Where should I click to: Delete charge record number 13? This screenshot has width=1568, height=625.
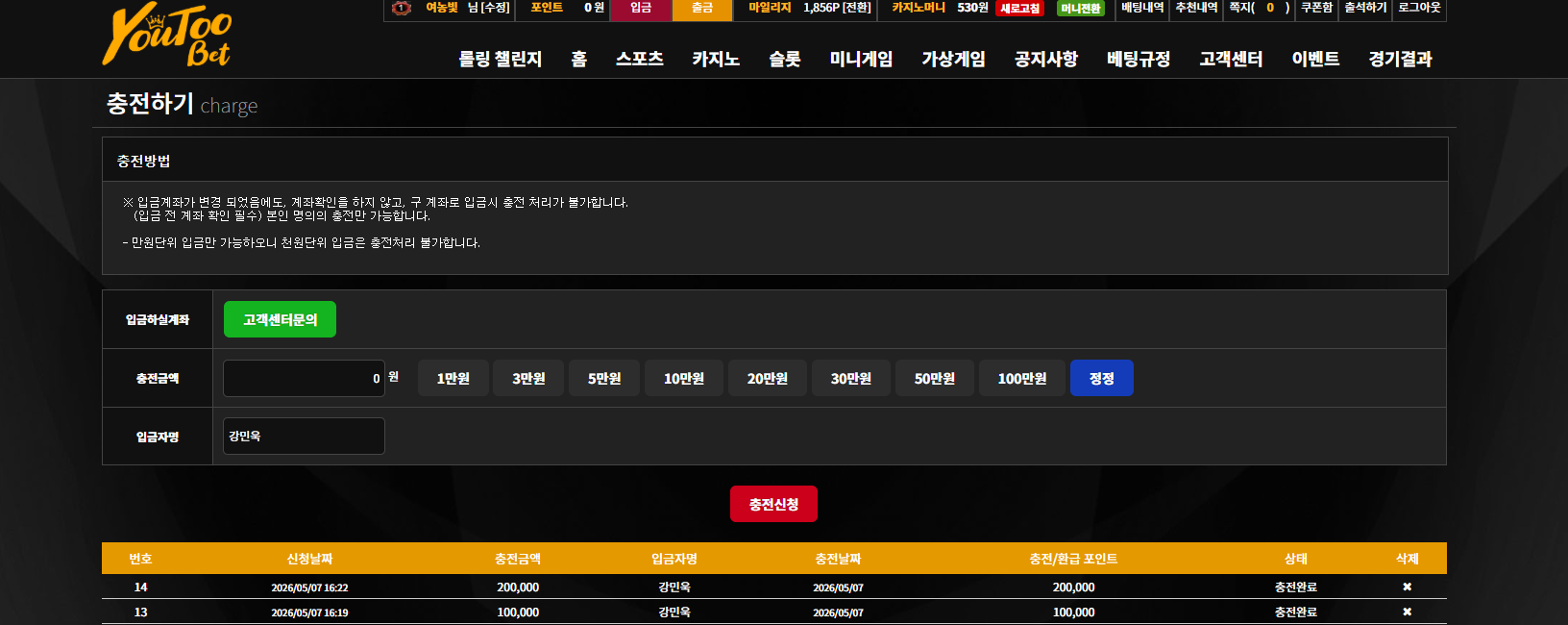tap(1407, 612)
